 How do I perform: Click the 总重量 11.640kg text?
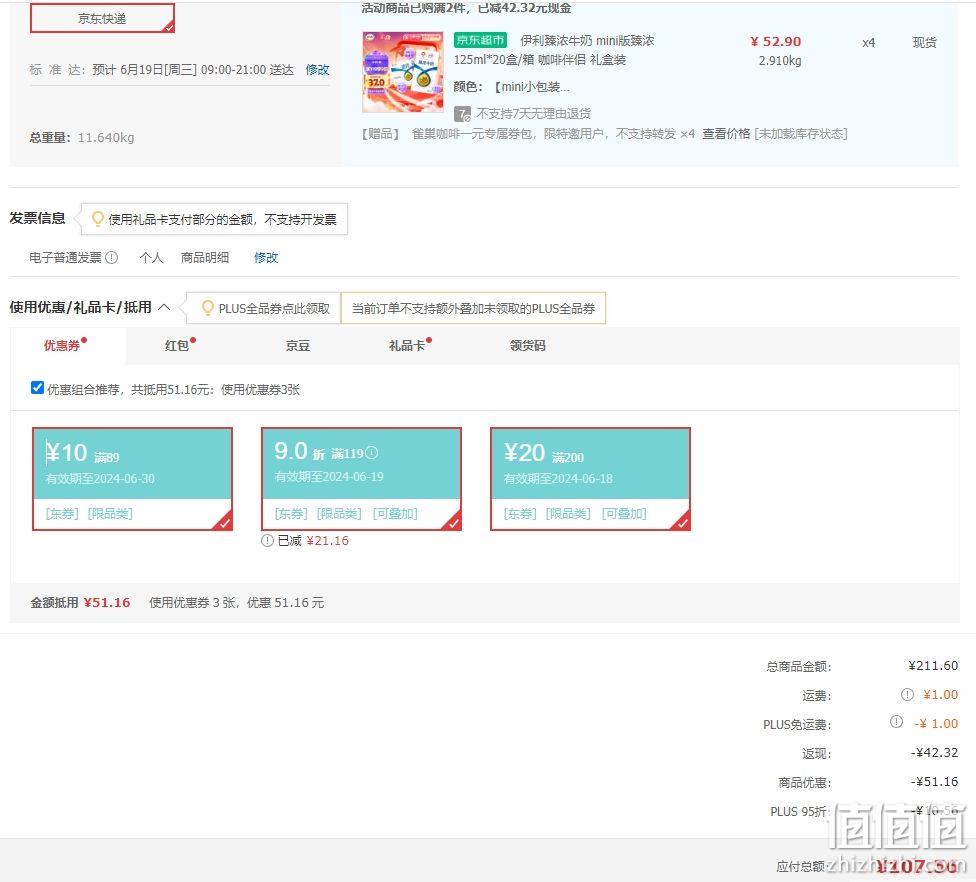(x=82, y=138)
